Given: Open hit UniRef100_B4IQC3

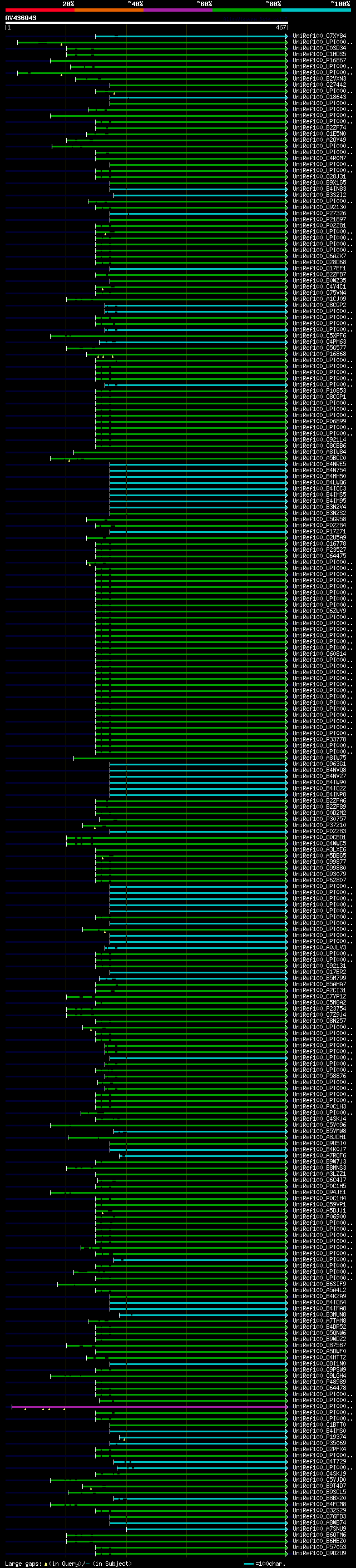Looking at the screenshot, I should (319, 489).
